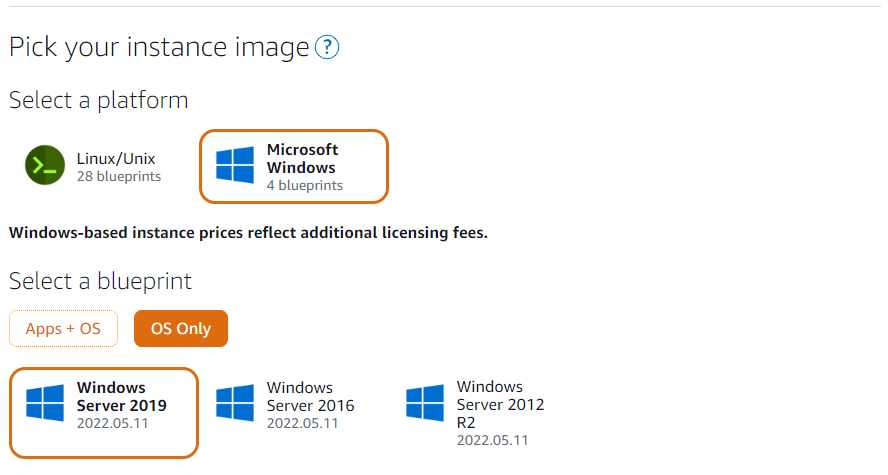This screenshot has width=888, height=475.
Task: Select the OS Only blueprint filter
Action: (181, 328)
